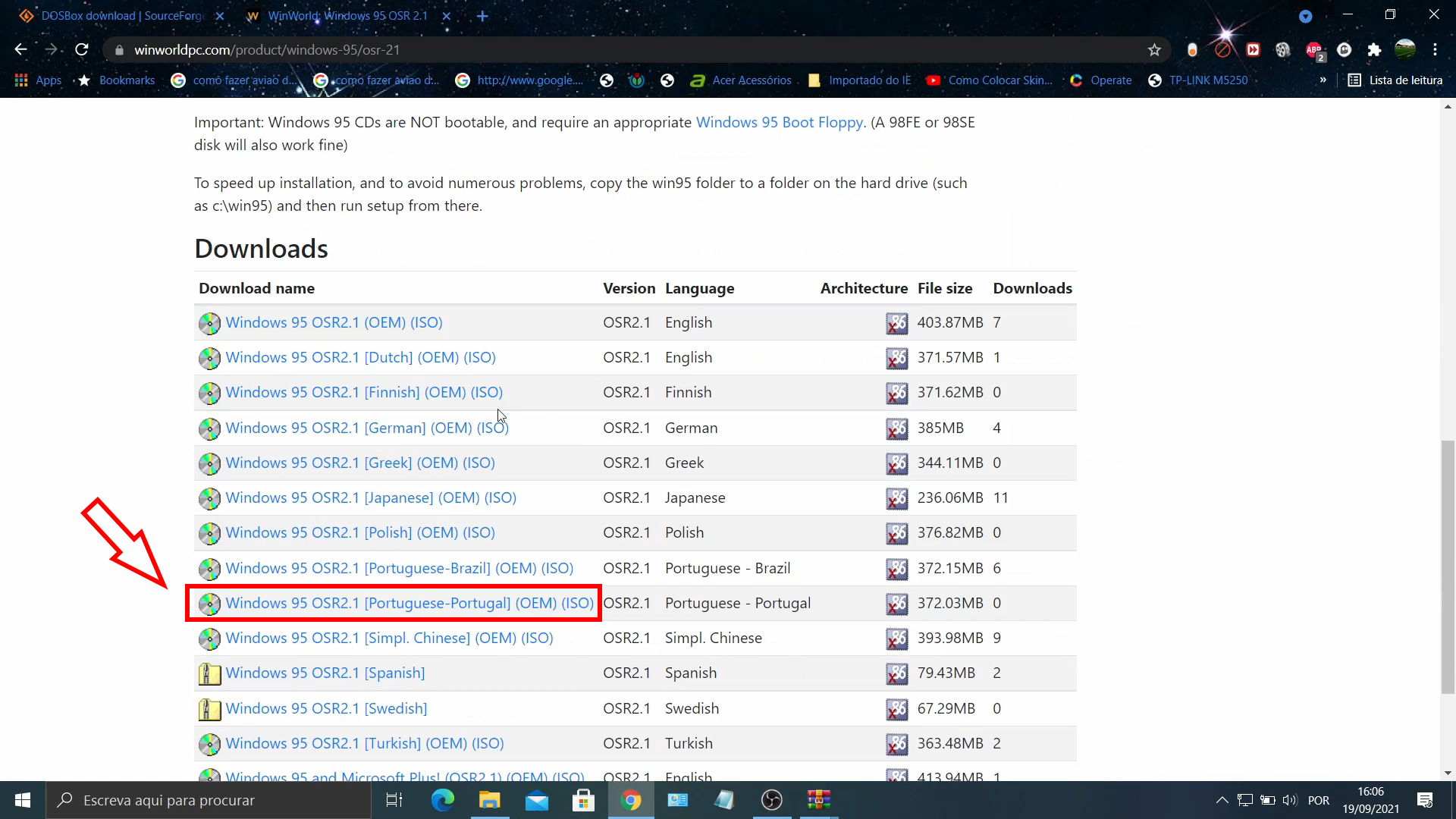
Task: Download Windows 95 OSR2.1 [Greek] ISO
Action: click(360, 463)
